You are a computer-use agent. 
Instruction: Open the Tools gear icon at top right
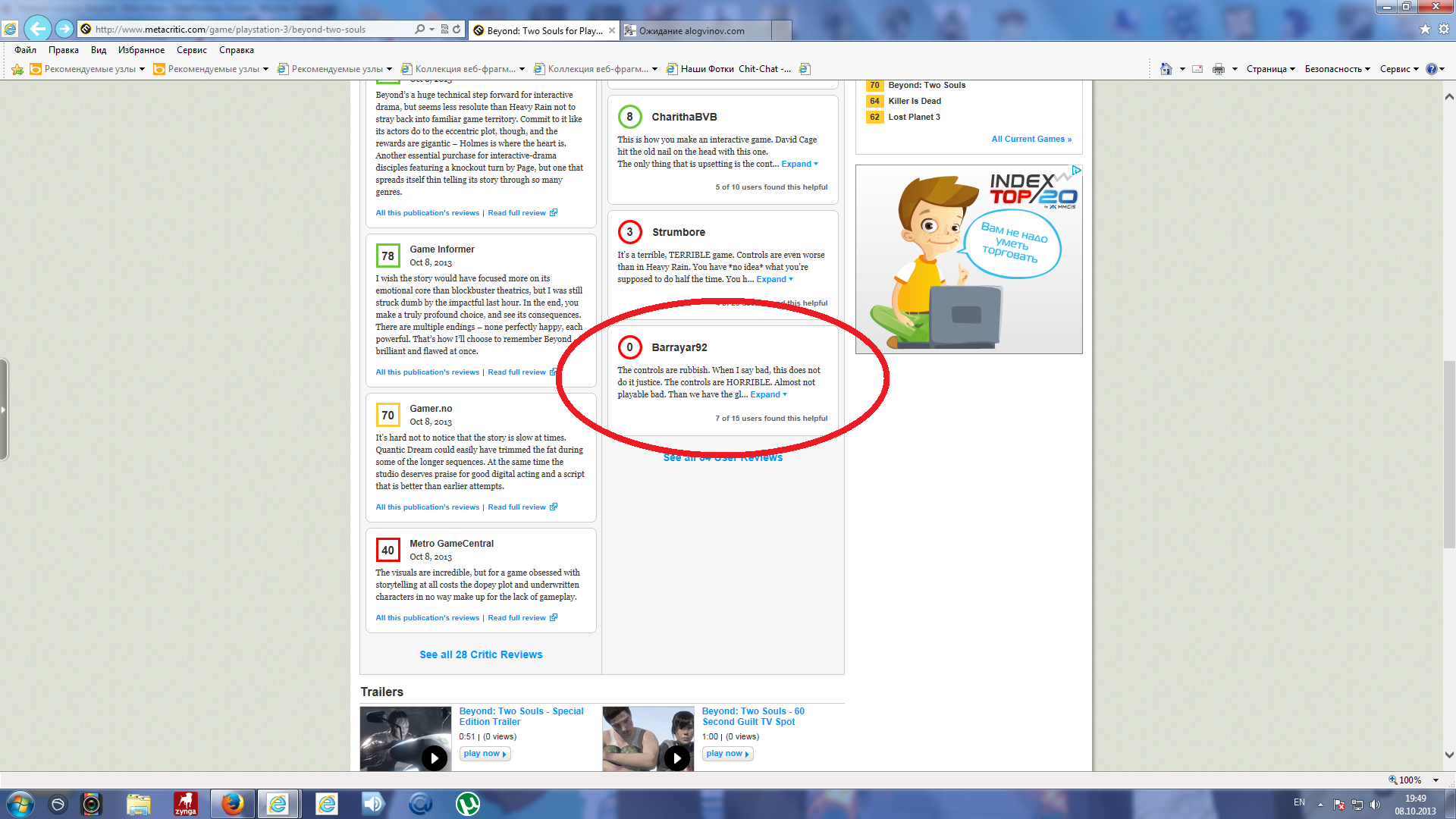tap(1443, 29)
